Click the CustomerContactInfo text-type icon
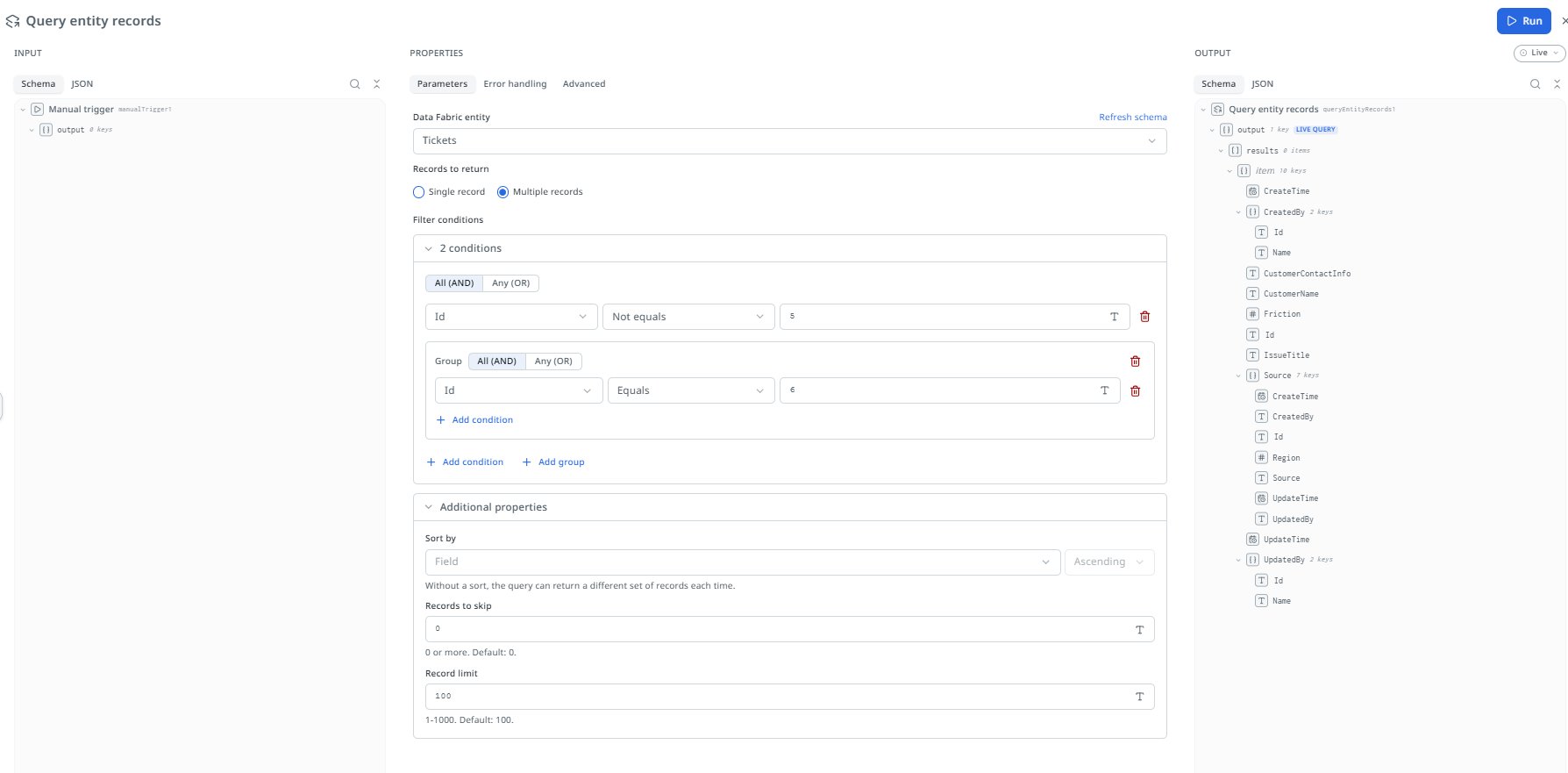Image resolution: width=1568 pixels, height=773 pixels. click(1253, 274)
